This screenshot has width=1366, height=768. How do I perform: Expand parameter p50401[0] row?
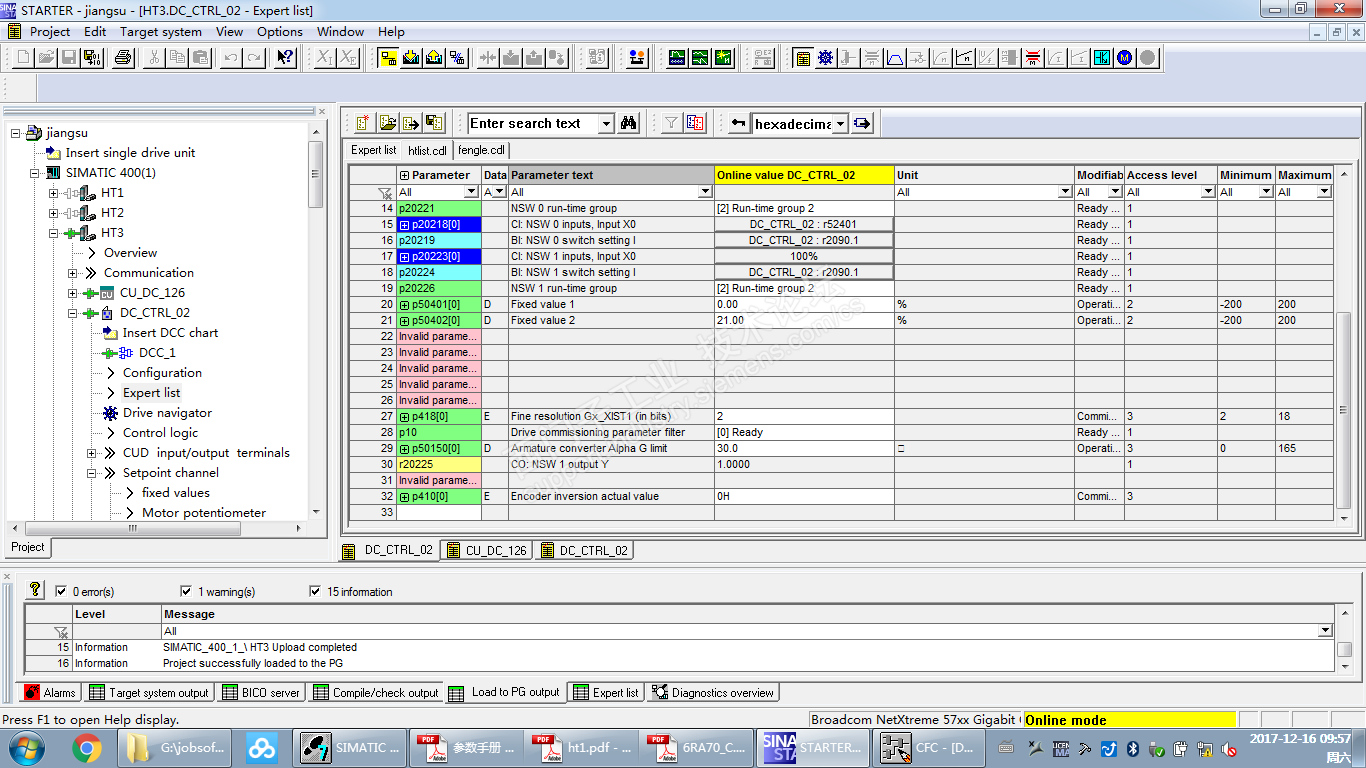404,304
